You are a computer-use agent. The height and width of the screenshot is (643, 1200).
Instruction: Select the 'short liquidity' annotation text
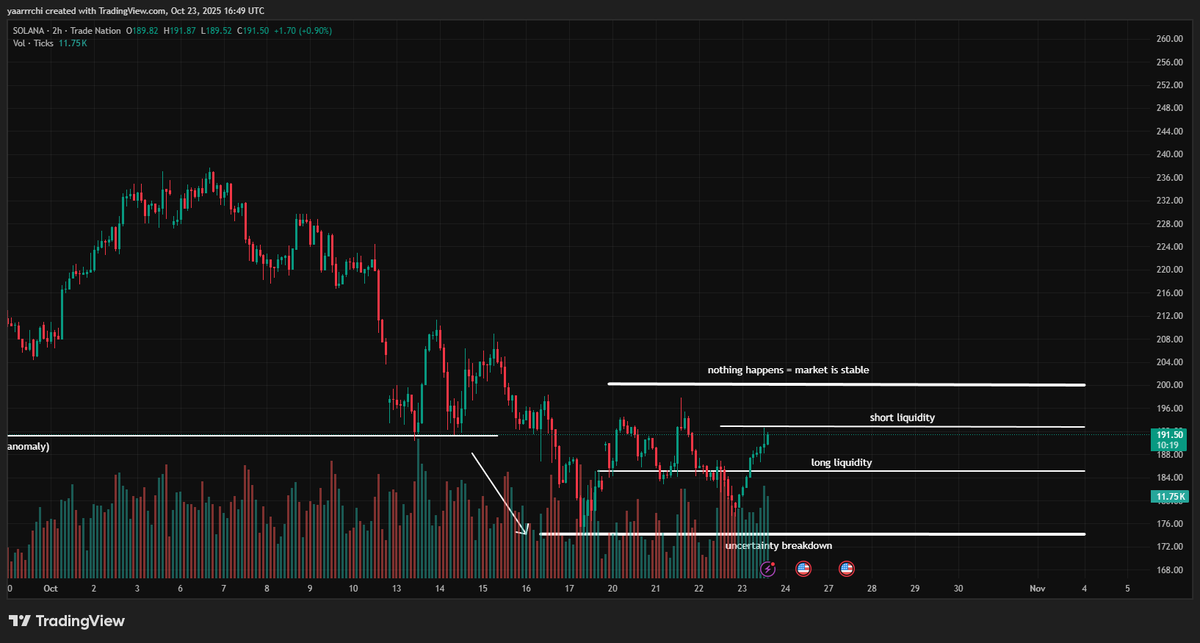coord(902,417)
